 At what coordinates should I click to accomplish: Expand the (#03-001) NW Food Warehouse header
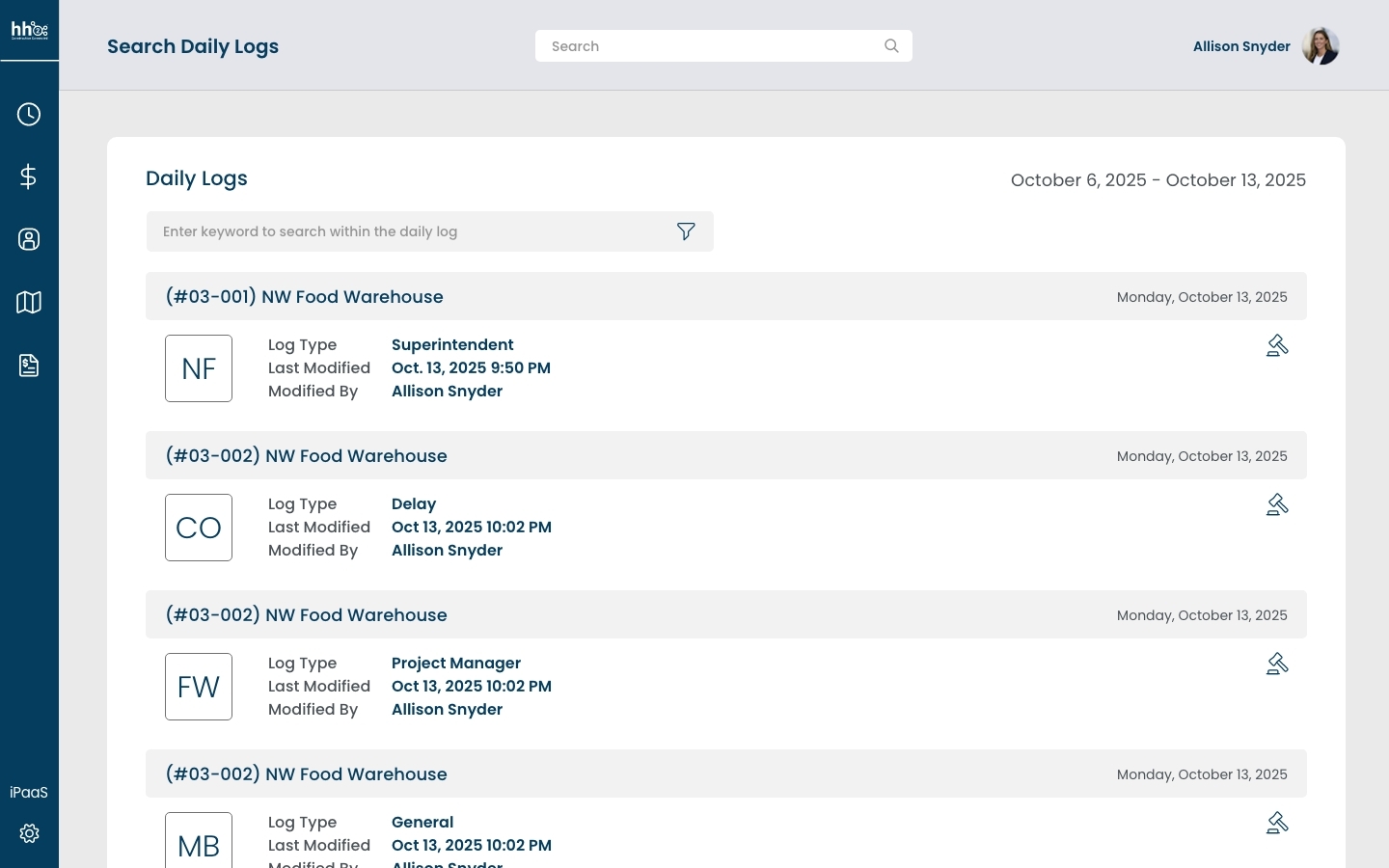pos(304,297)
